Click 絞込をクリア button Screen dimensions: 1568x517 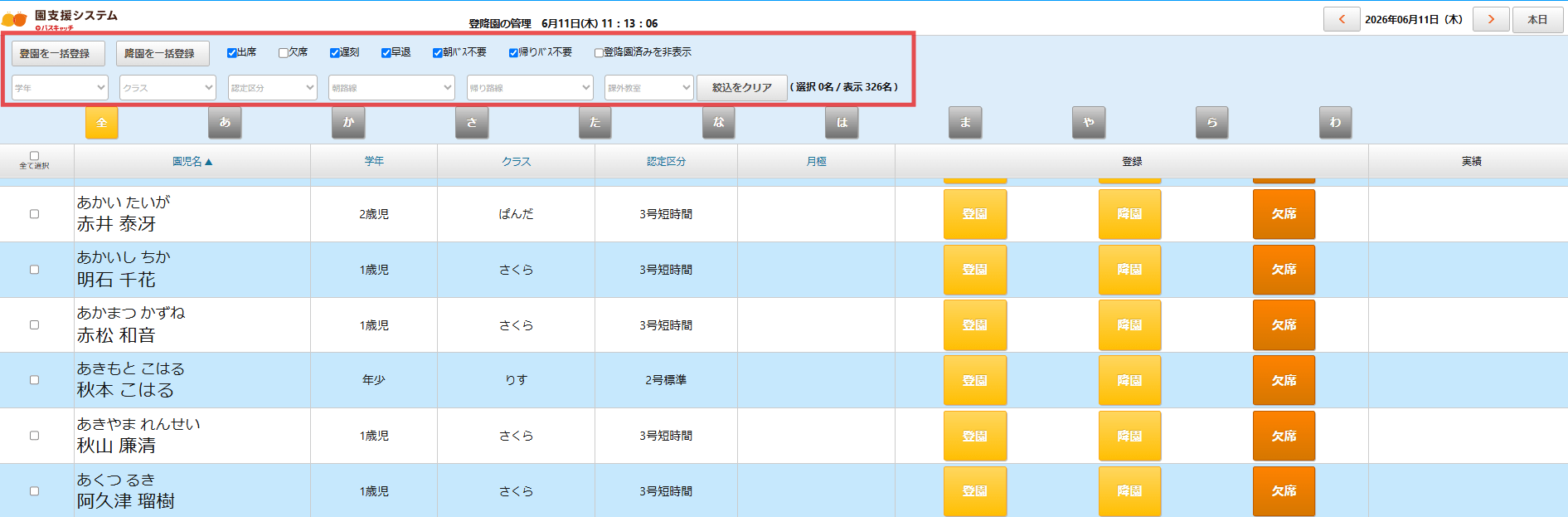tap(742, 87)
